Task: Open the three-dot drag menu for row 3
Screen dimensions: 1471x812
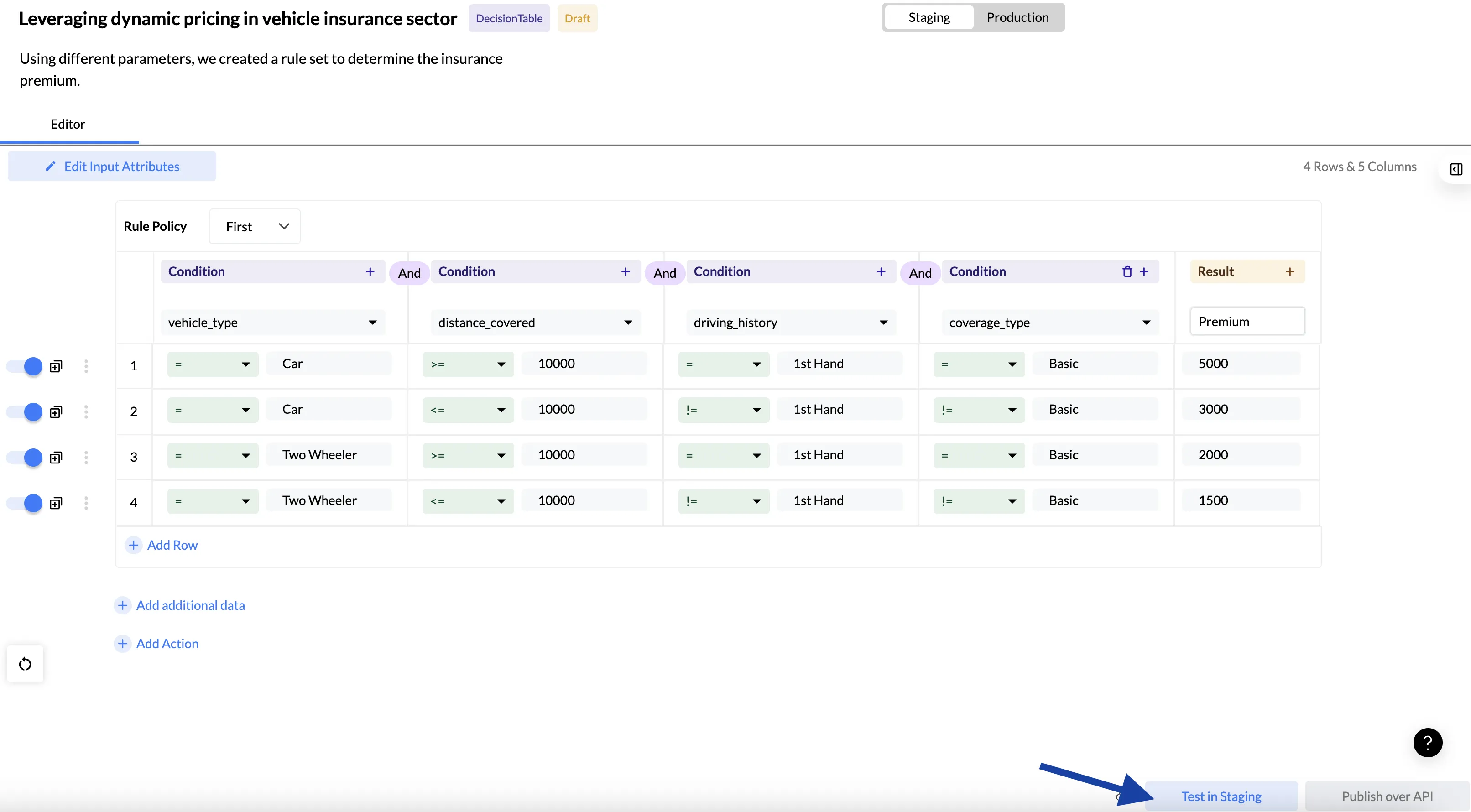Action: (86, 457)
